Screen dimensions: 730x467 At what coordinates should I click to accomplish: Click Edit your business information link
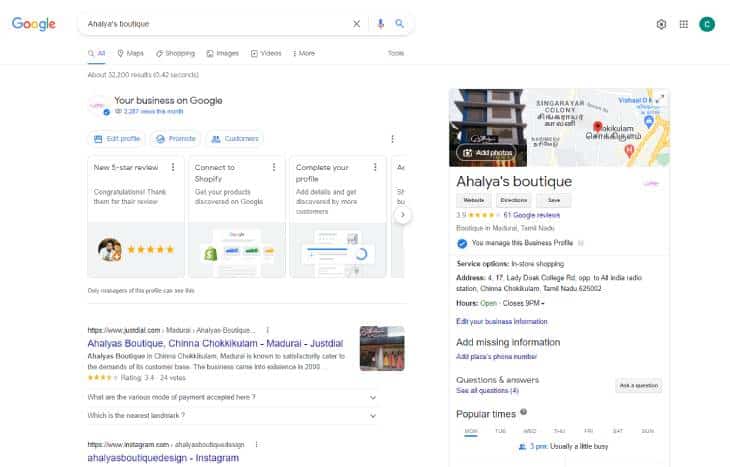(502, 322)
